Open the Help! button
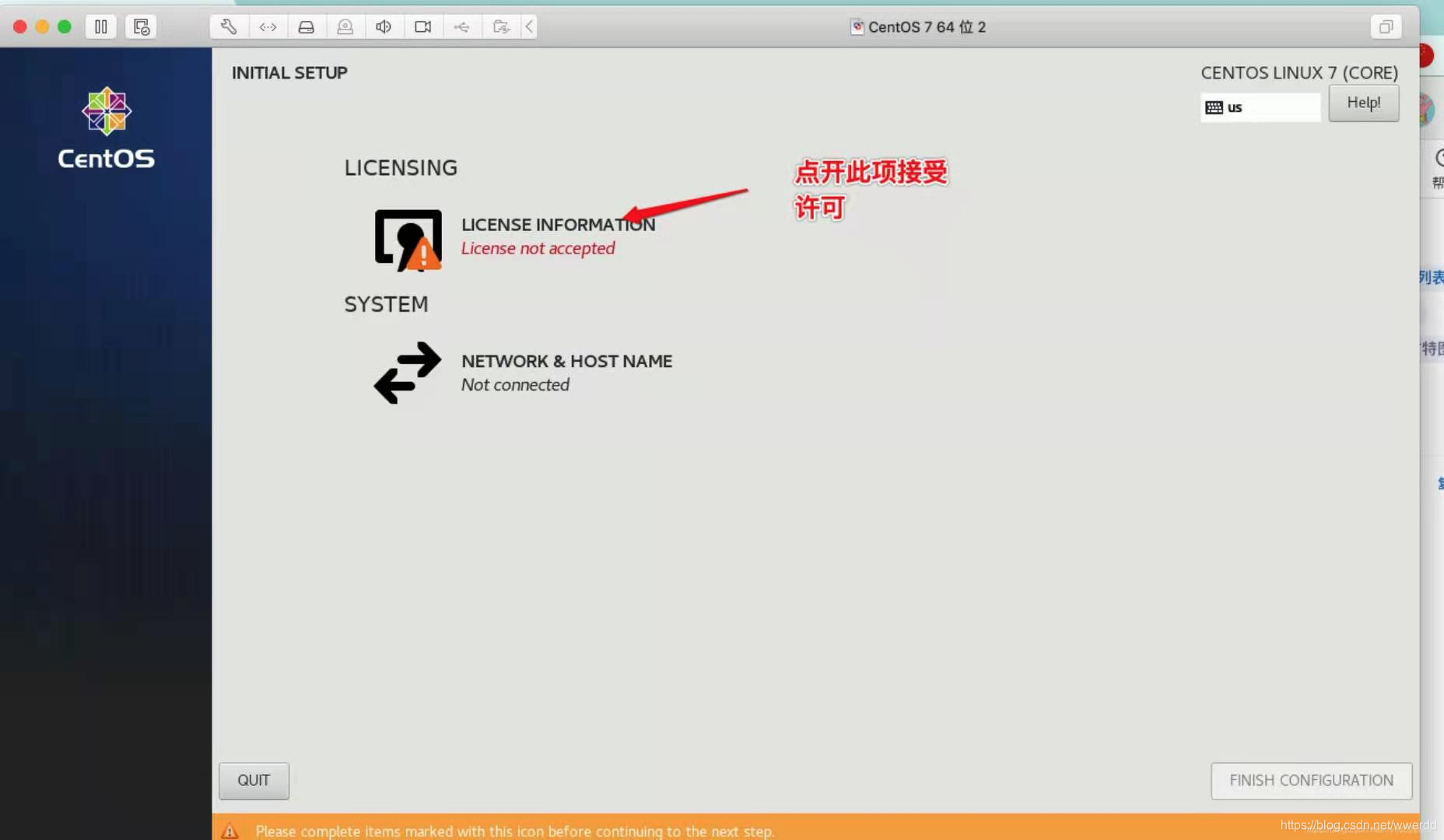The image size is (1444, 840). [x=1364, y=103]
